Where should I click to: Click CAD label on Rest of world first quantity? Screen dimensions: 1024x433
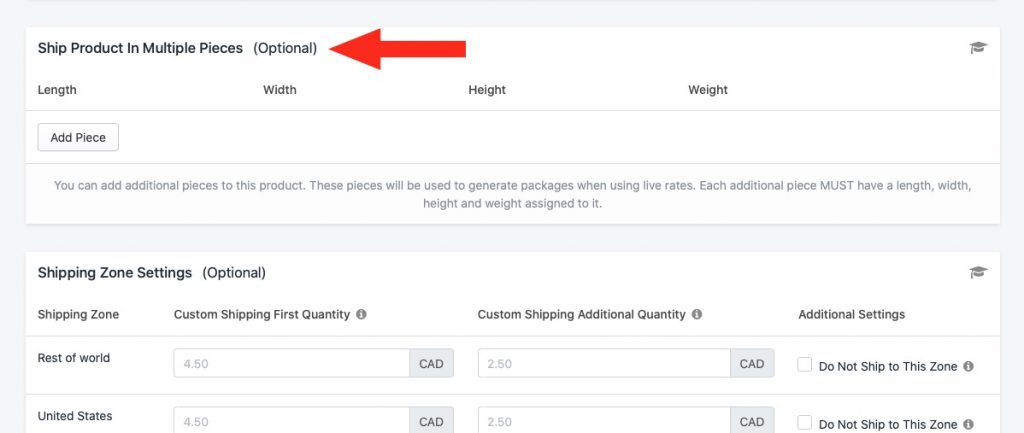[432, 363]
